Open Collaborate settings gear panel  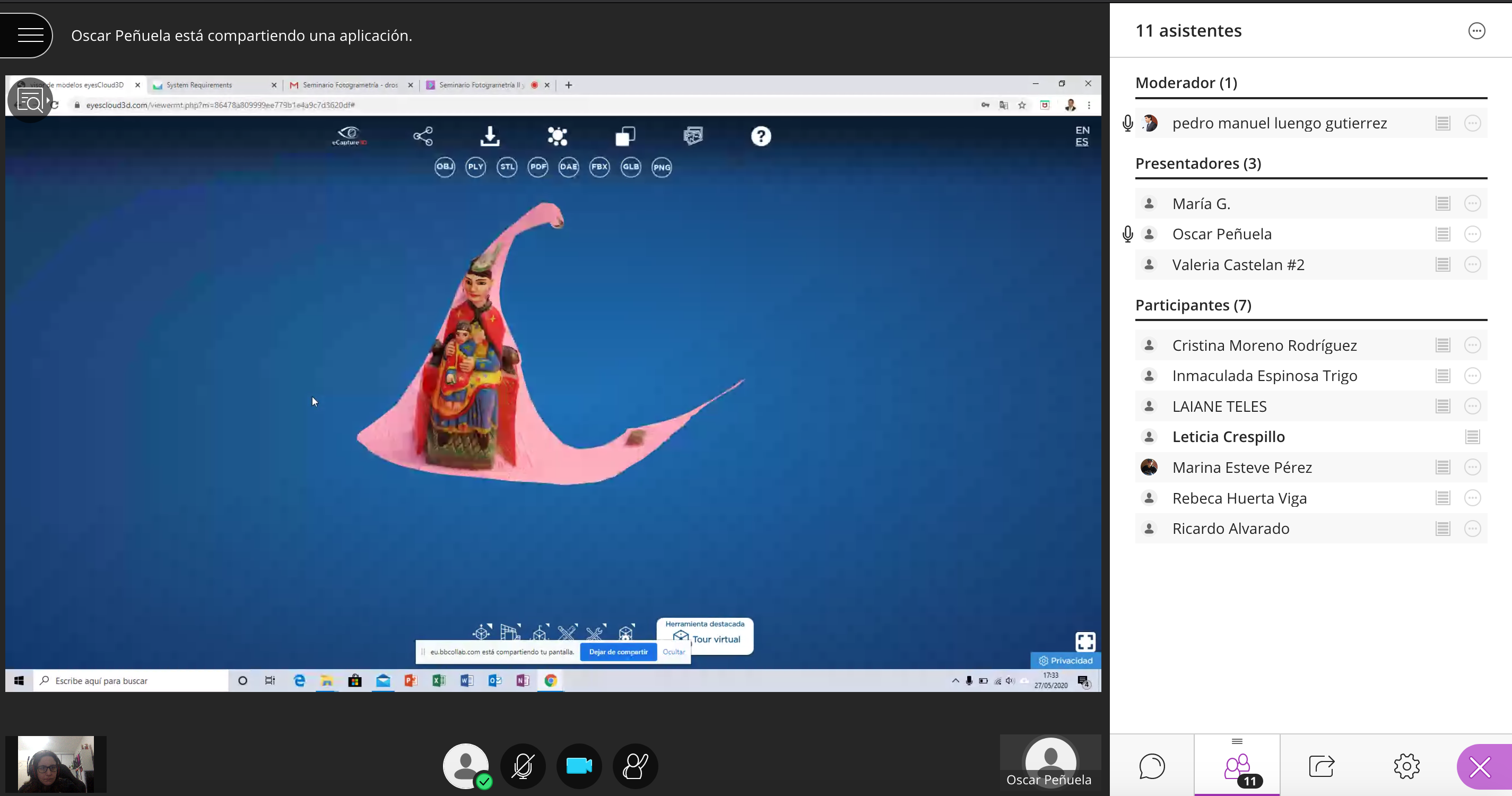(x=1406, y=766)
